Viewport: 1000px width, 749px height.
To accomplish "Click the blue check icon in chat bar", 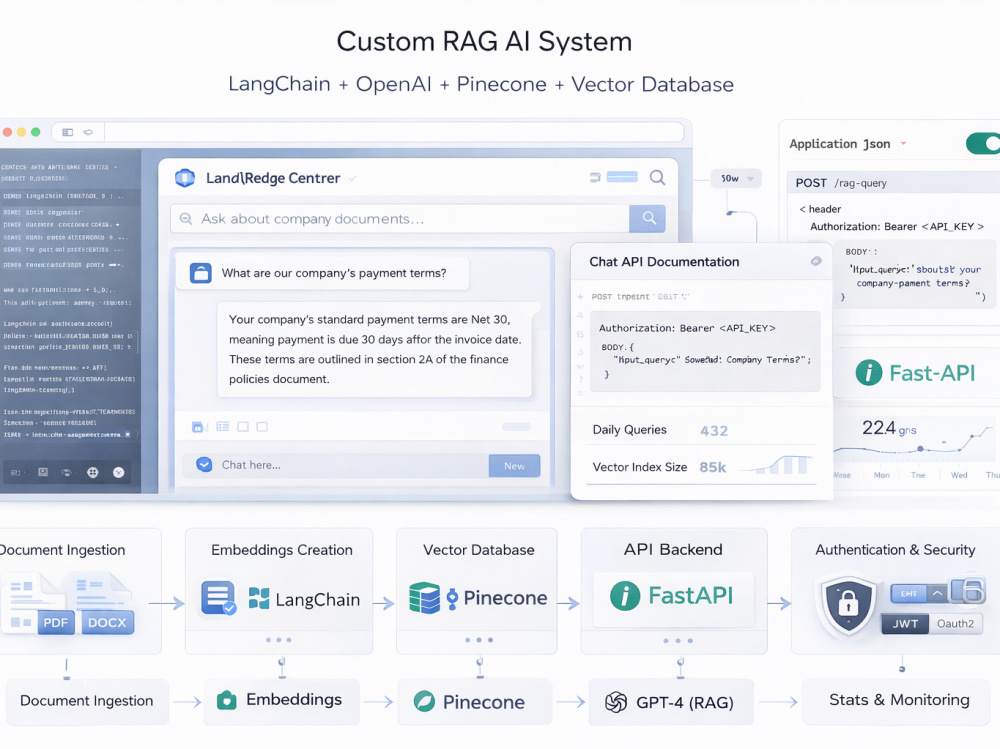I will pos(204,464).
